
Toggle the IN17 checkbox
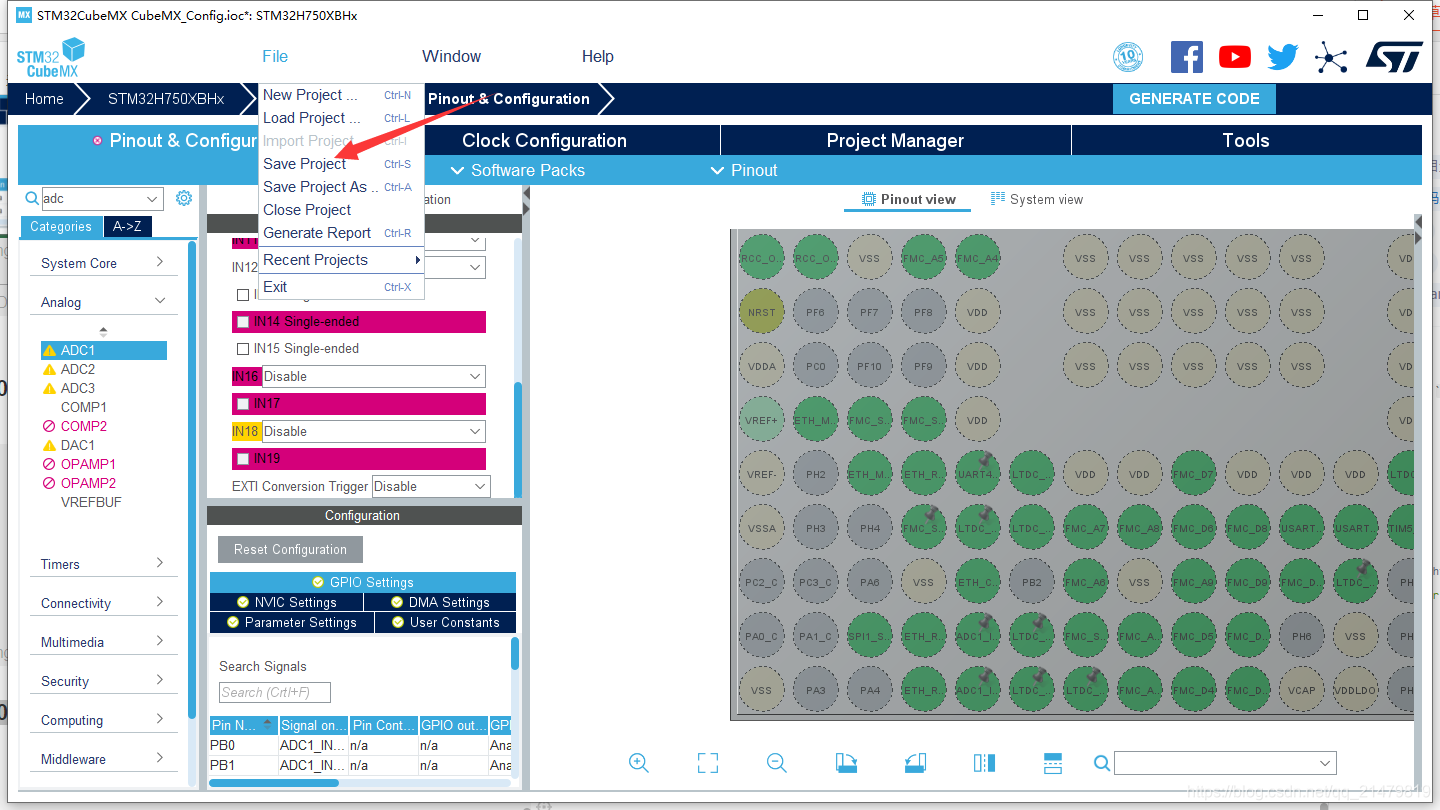coord(243,404)
